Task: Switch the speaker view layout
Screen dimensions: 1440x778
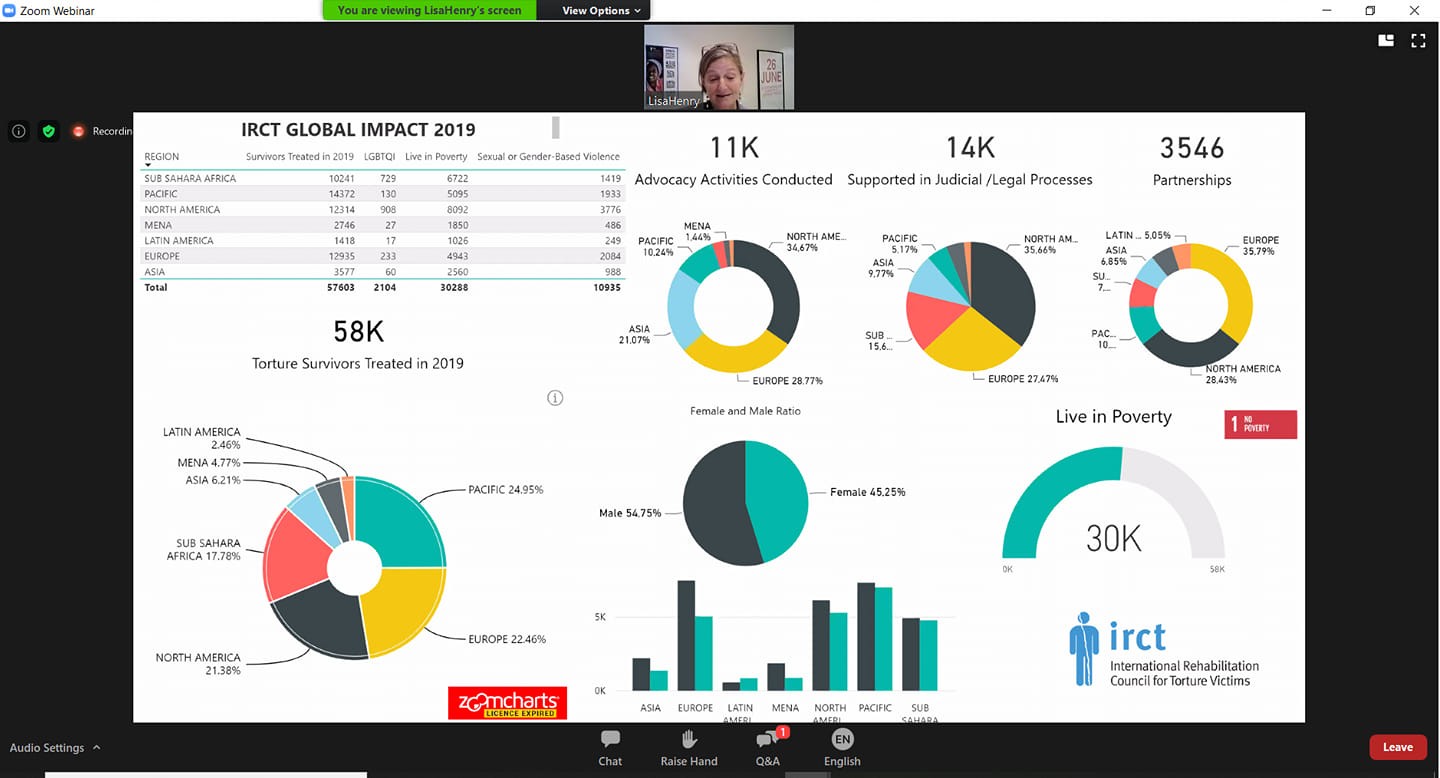Action: (x=1386, y=40)
